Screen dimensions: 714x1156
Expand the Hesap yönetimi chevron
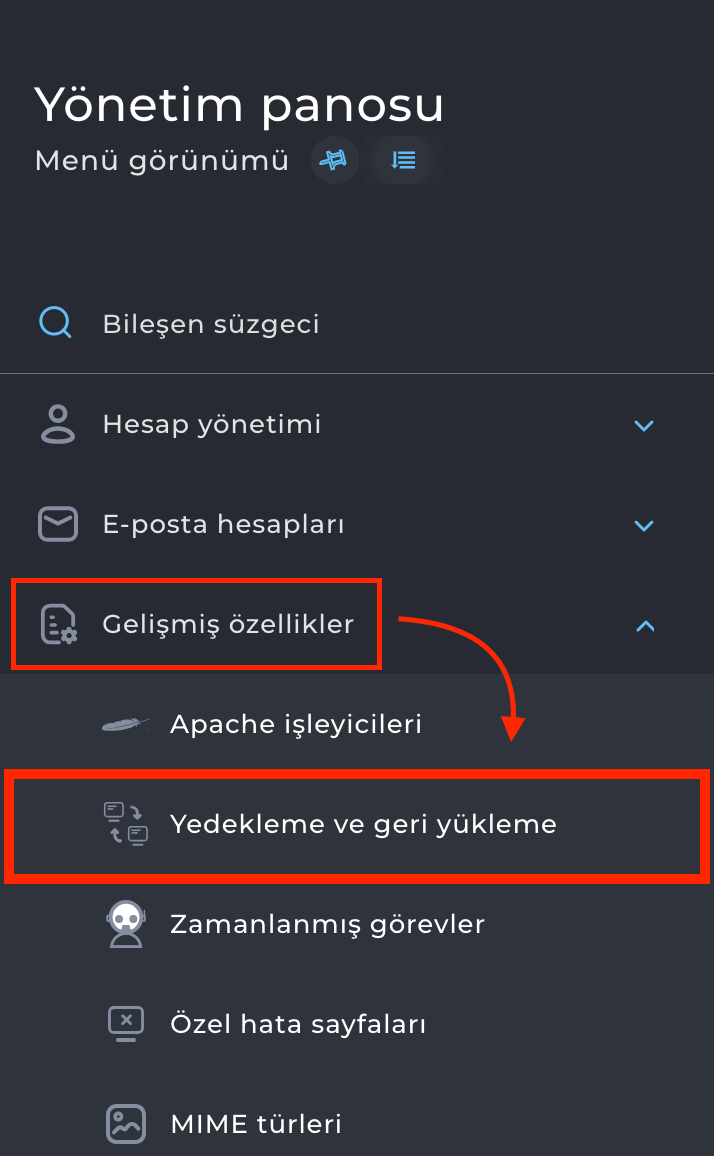(x=644, y=425)
